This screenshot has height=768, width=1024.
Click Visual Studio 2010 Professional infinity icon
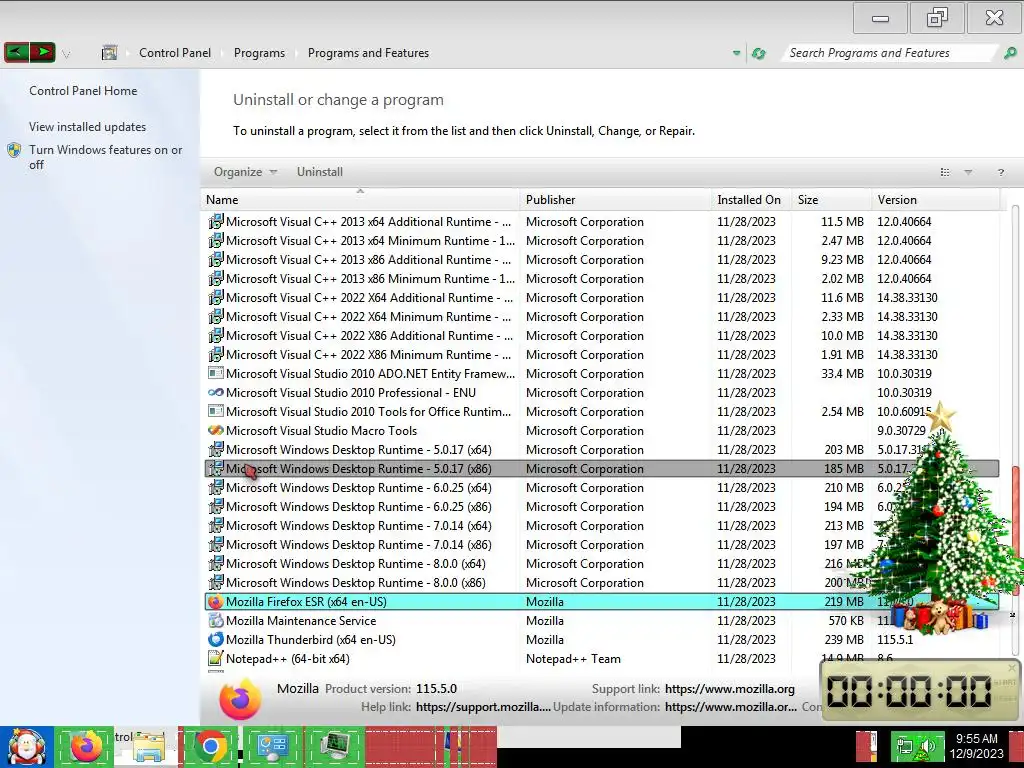point(216,392)
